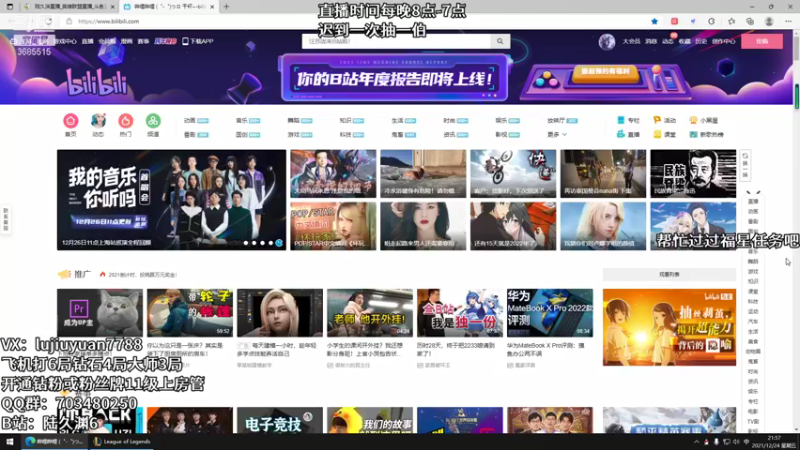
Task: Open the 成为UP主 cat thumbnail
Action: coord(100,313)
